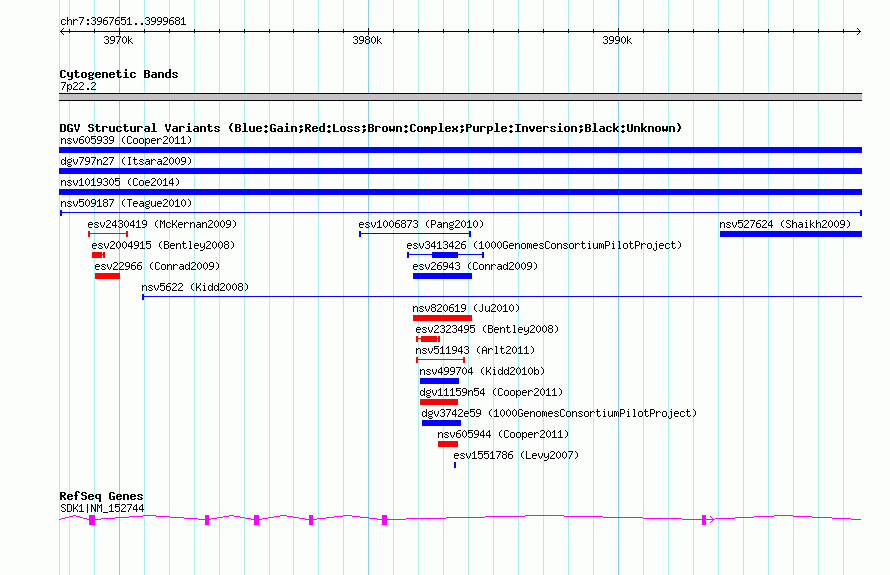Select blue bar under esv26943
The width and height of the screenshot is (890, 575).
click(x=442, y=276)
